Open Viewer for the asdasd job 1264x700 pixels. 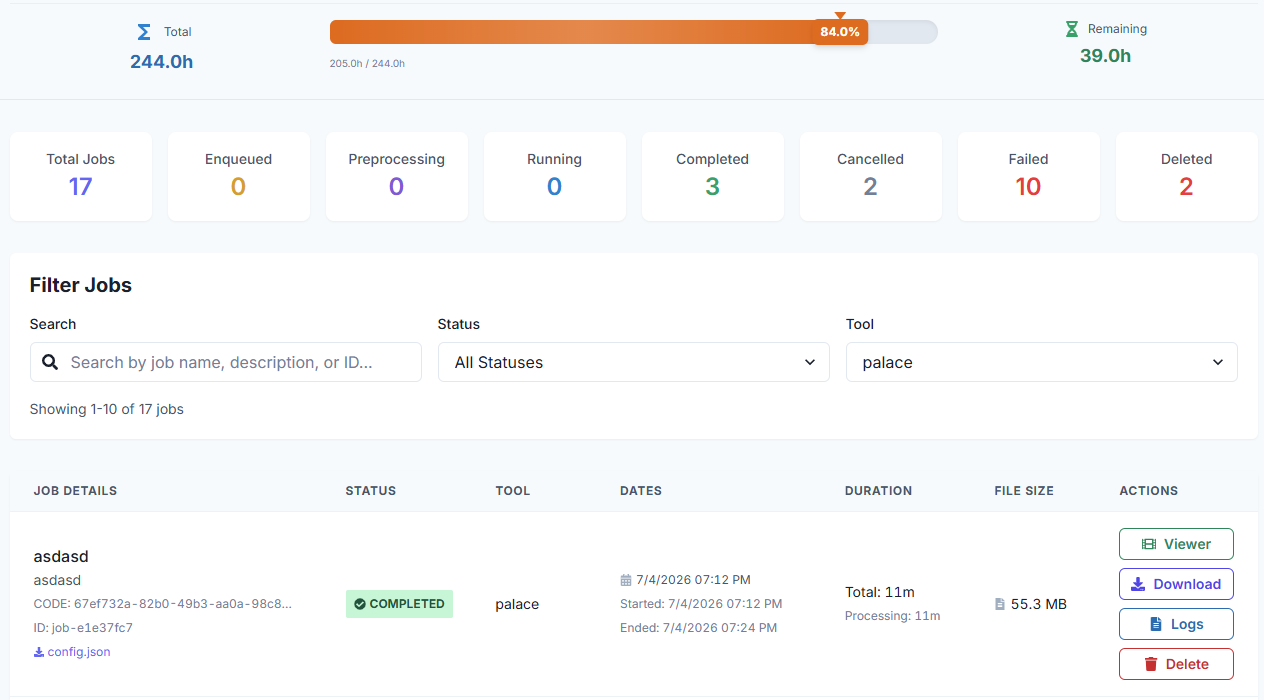point(1176,544)
